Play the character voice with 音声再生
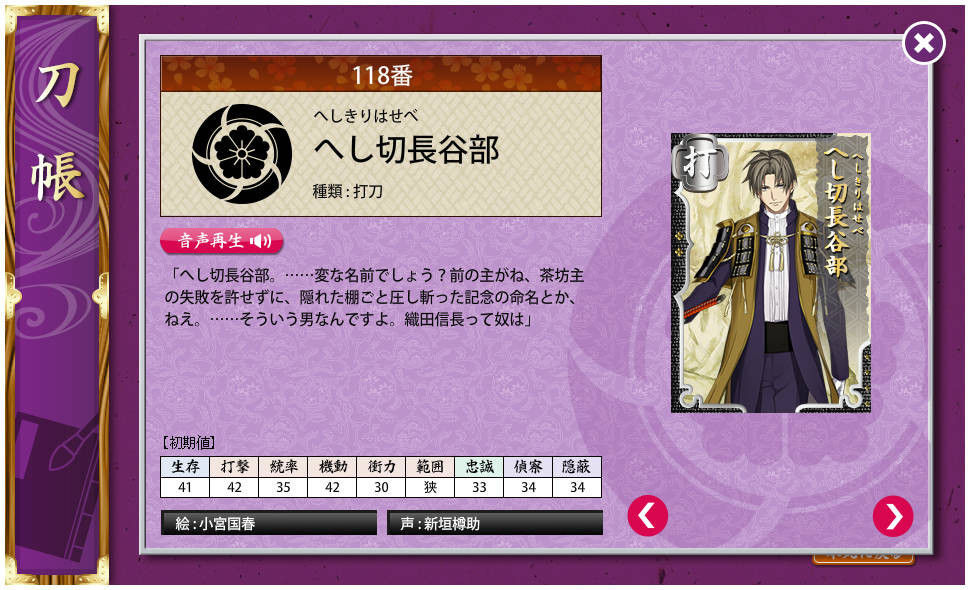 [x=222, y=240]
